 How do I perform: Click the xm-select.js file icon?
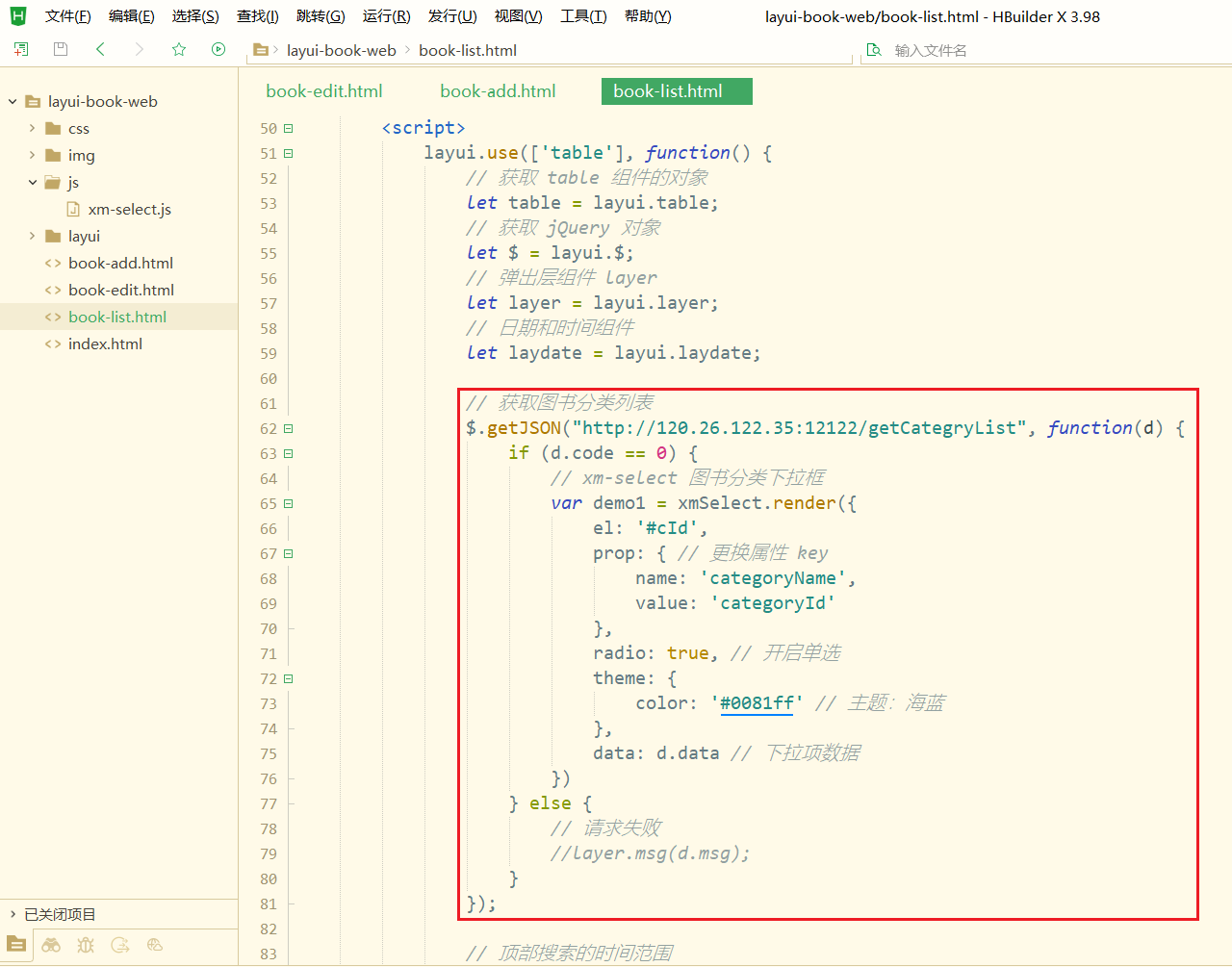(73, 209)
